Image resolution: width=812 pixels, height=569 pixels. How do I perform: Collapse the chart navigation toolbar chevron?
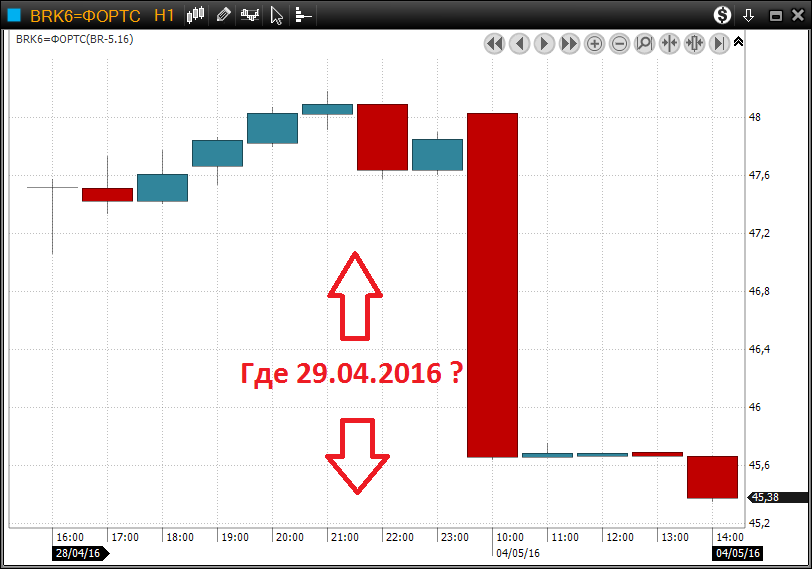click(x=738, y=42)
